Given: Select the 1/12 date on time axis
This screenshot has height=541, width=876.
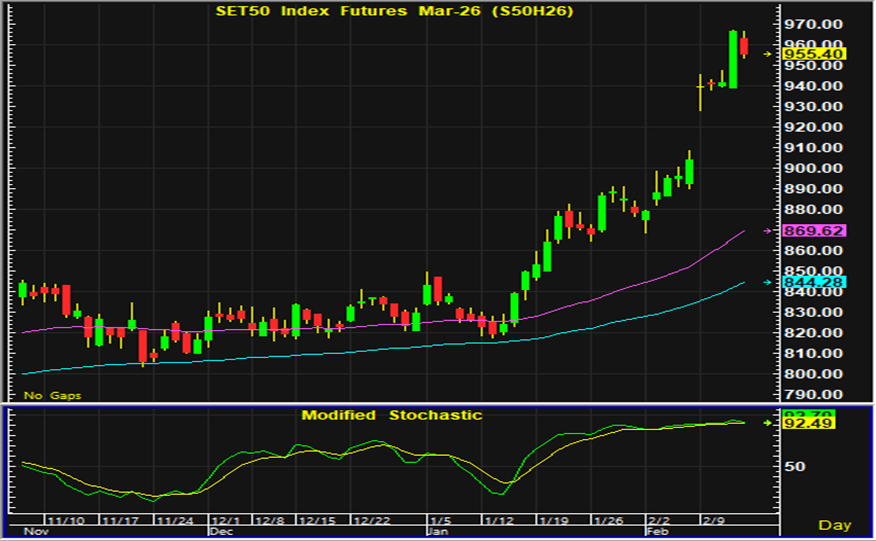Looking at the screenshot, I should (498, 522).
